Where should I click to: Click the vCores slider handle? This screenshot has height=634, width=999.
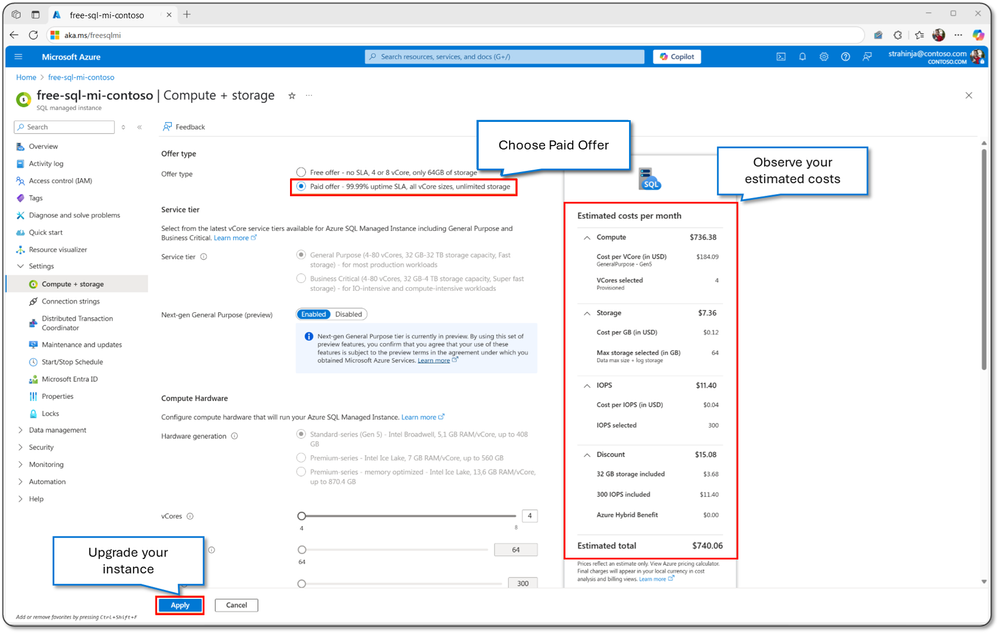[302, 516]
